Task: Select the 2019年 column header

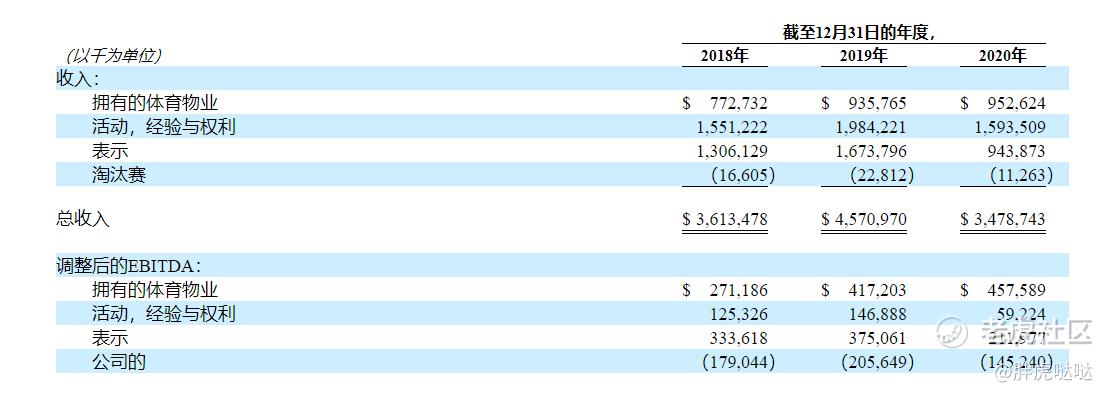Action: click(863, 56)
